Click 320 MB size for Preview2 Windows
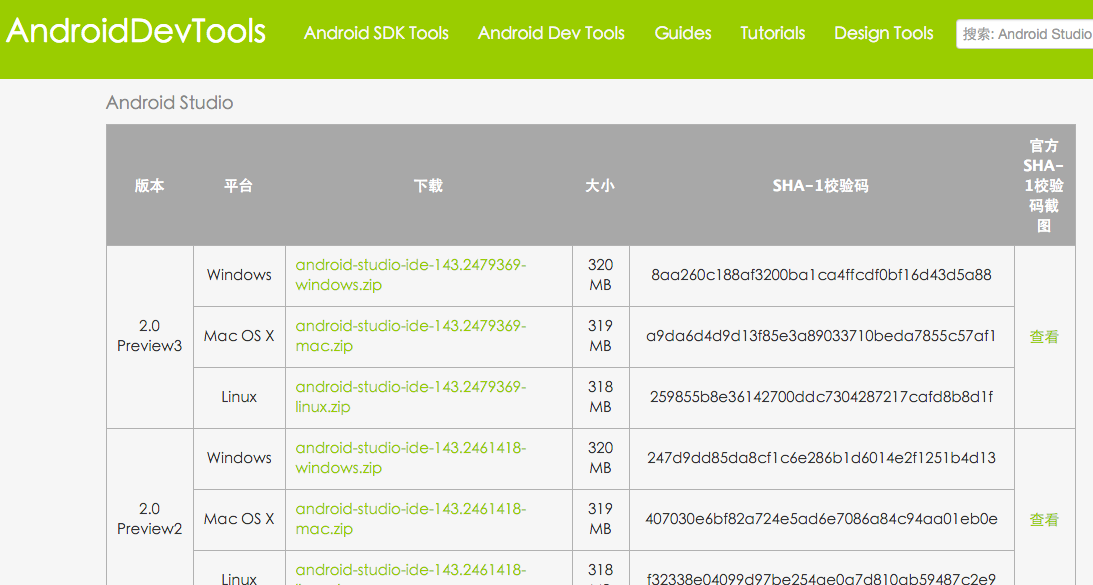 click(x=600, y=457)
